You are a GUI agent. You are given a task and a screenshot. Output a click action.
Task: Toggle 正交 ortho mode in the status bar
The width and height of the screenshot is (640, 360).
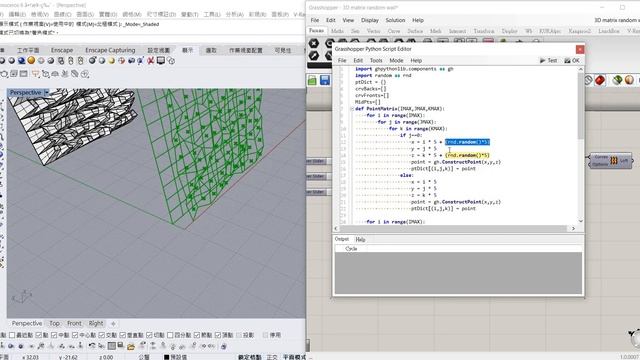[x=272, y=357]
